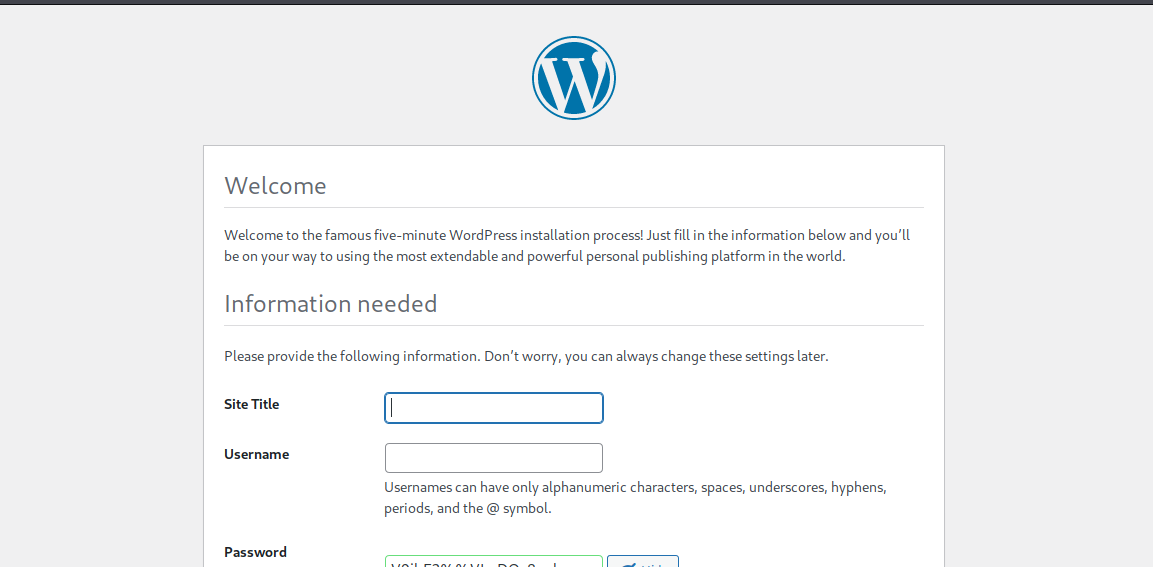The image size is (1153, 567).
Task: Click the "Information needed" heading
Action: click(x=330, y=303)
